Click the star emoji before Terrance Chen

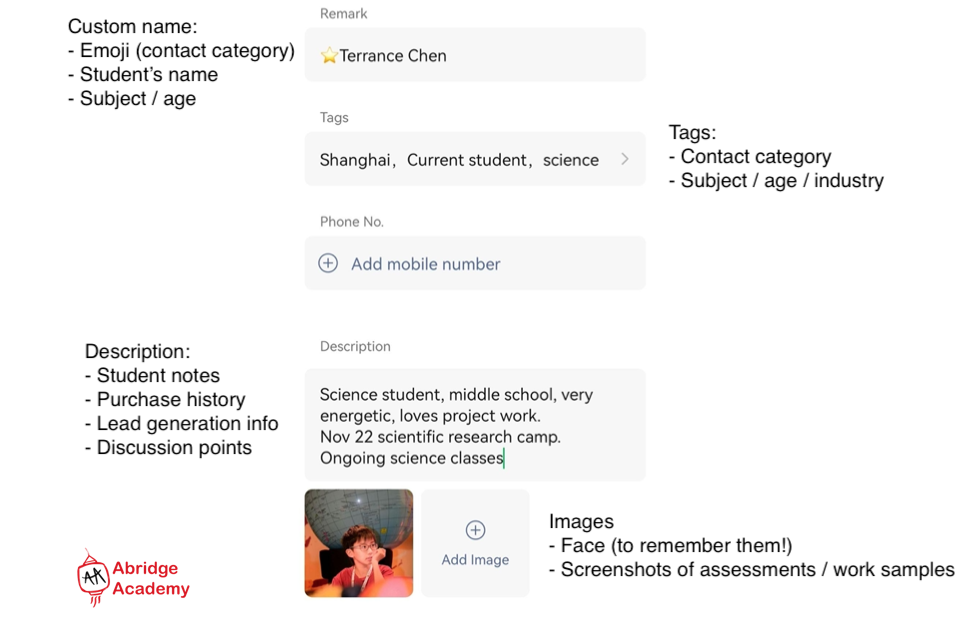[329, 56]
